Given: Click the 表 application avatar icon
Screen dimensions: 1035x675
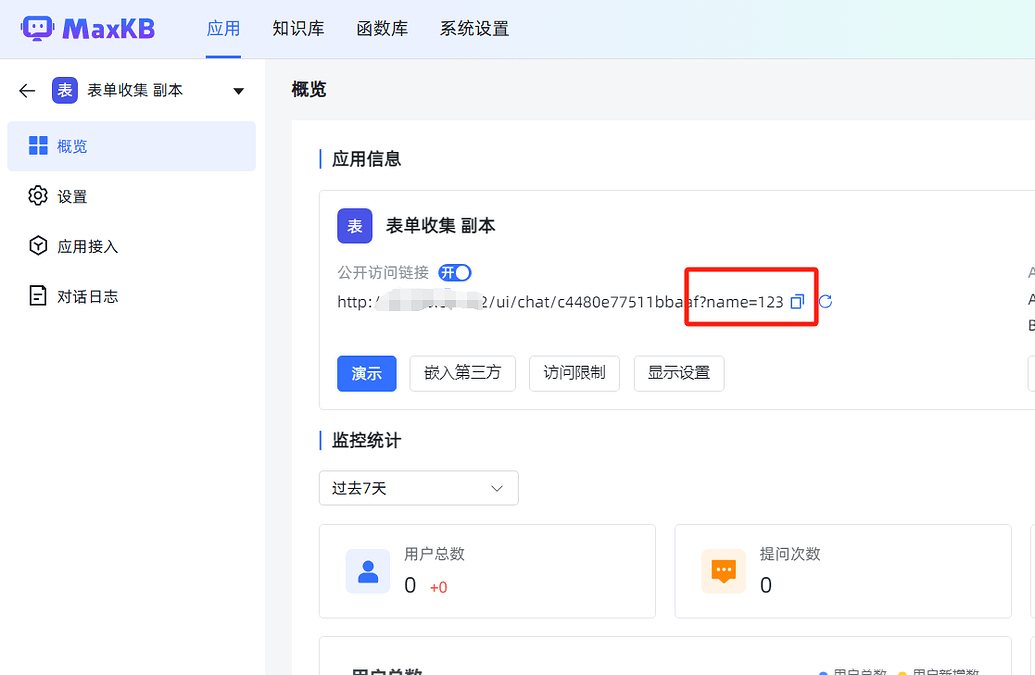Looking at the screenshot, I should (x=64, y=90).
